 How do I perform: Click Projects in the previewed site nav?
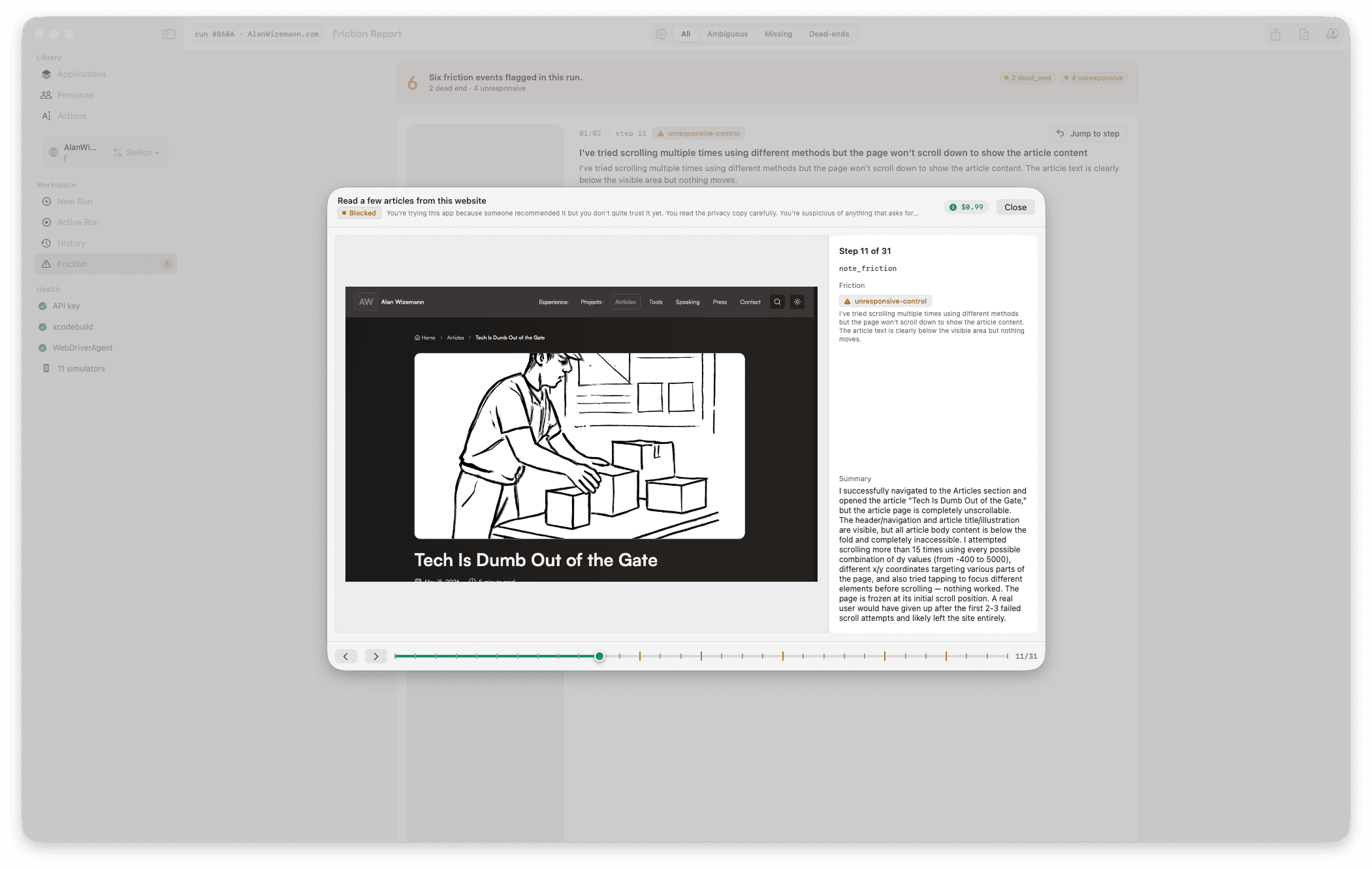592,302
